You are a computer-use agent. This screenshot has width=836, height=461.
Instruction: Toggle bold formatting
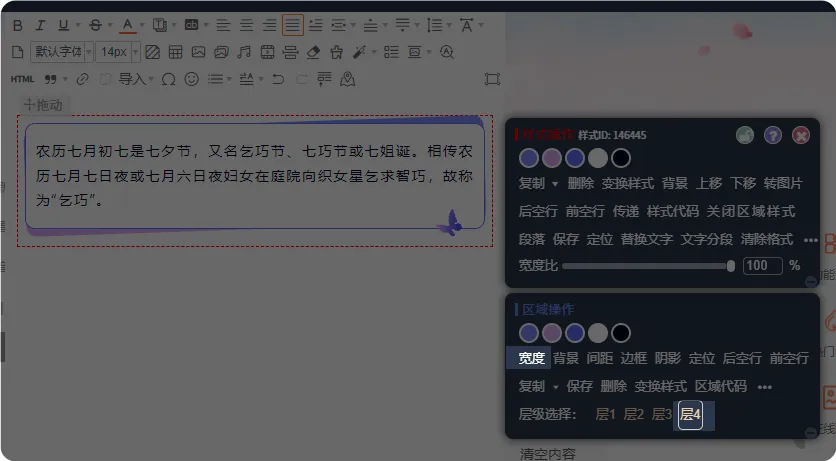pyautogui.click(x=18, y=25)
